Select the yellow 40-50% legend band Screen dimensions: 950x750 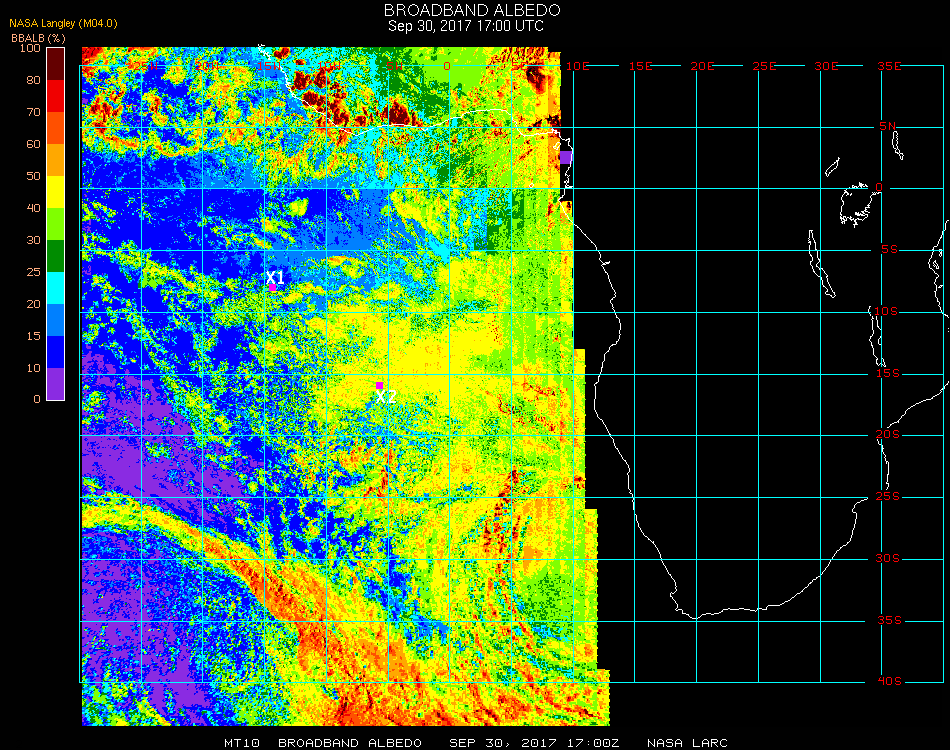pyautogui.click(x=56, y=192)
